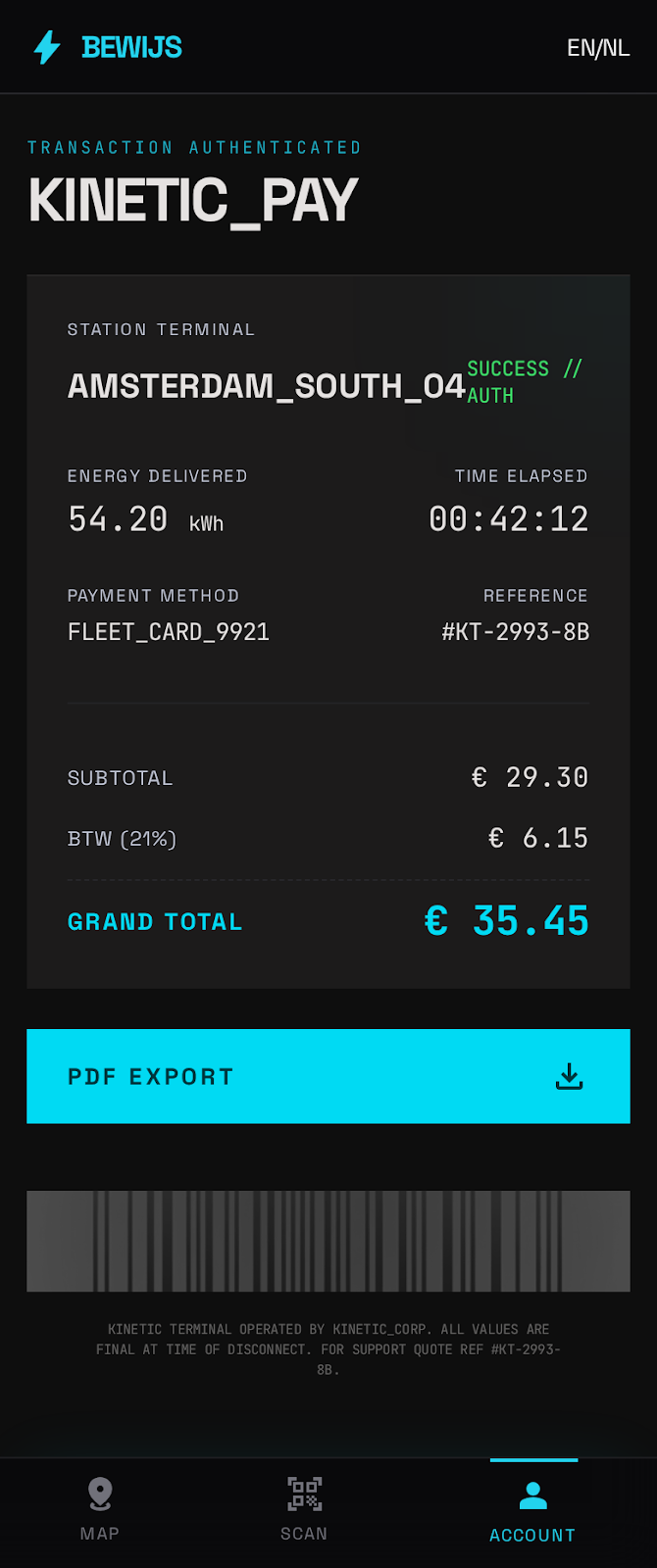
Task: Tap the FLEET_CARD_9921 payment method
Action: click(169, 632)
